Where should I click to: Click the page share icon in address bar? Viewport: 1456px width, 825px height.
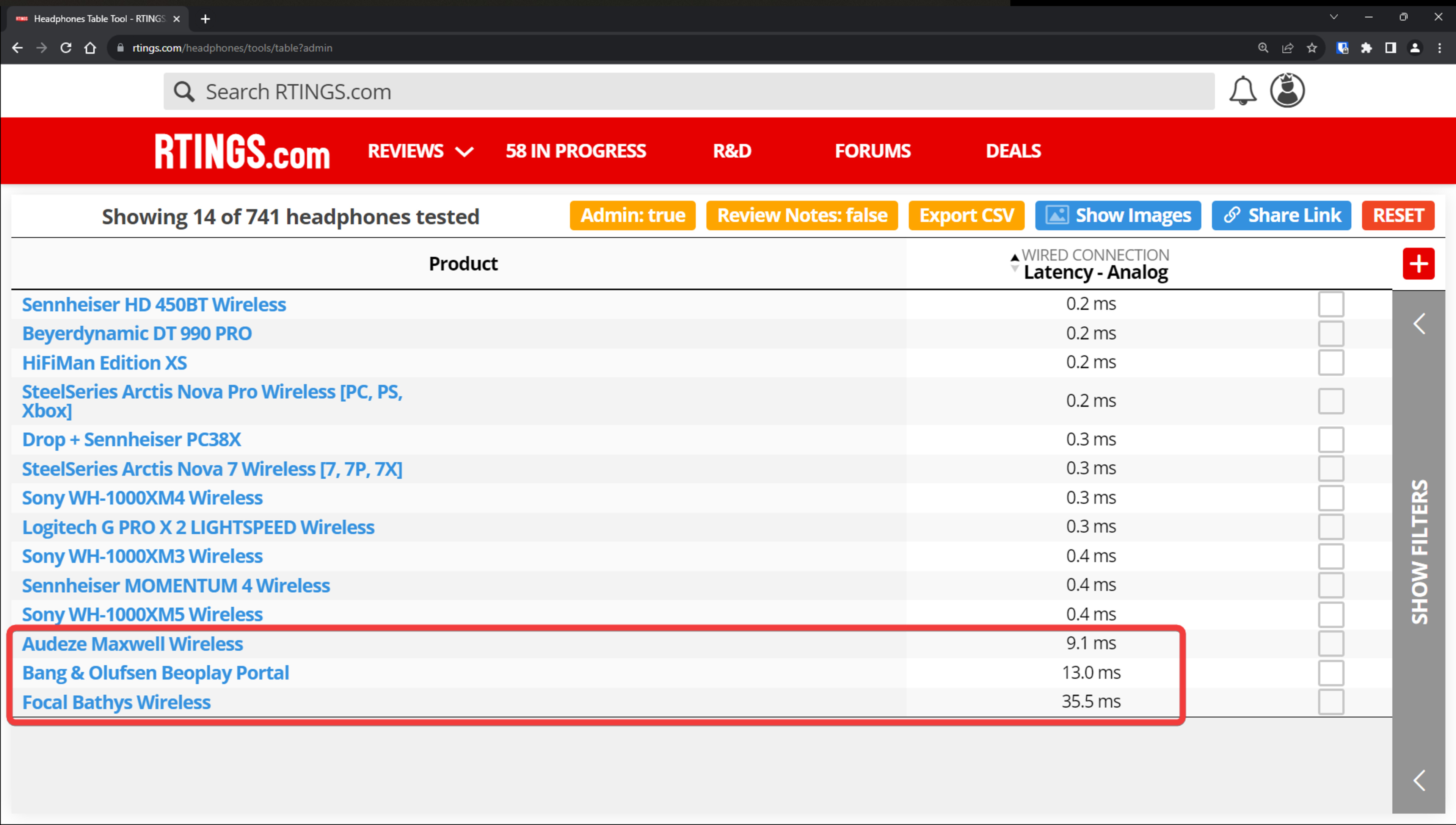coord(1288,48)
